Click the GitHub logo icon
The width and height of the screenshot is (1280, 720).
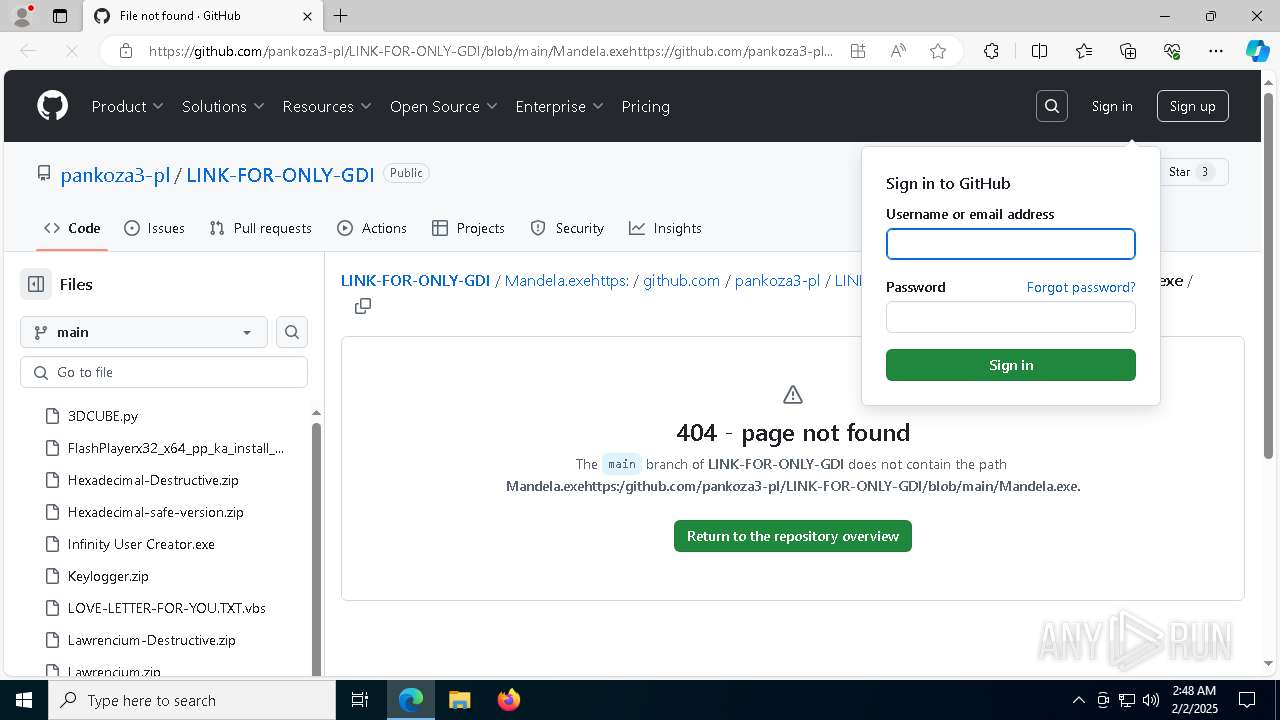coord(52,106)
